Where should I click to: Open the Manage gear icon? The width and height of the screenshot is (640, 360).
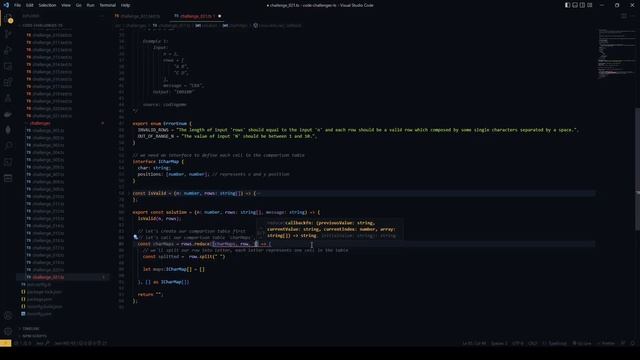tap(8, 331)
